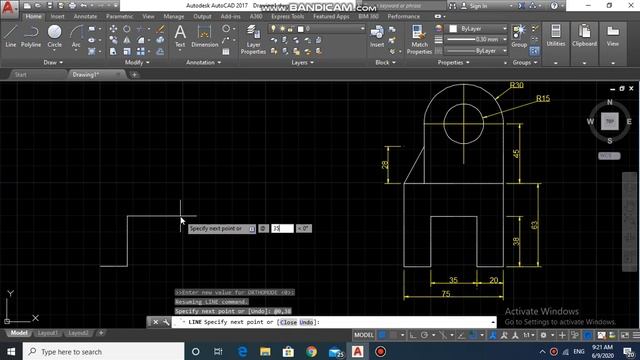Expand the Block panel
The image size is (640, 360).
point(385,62)
